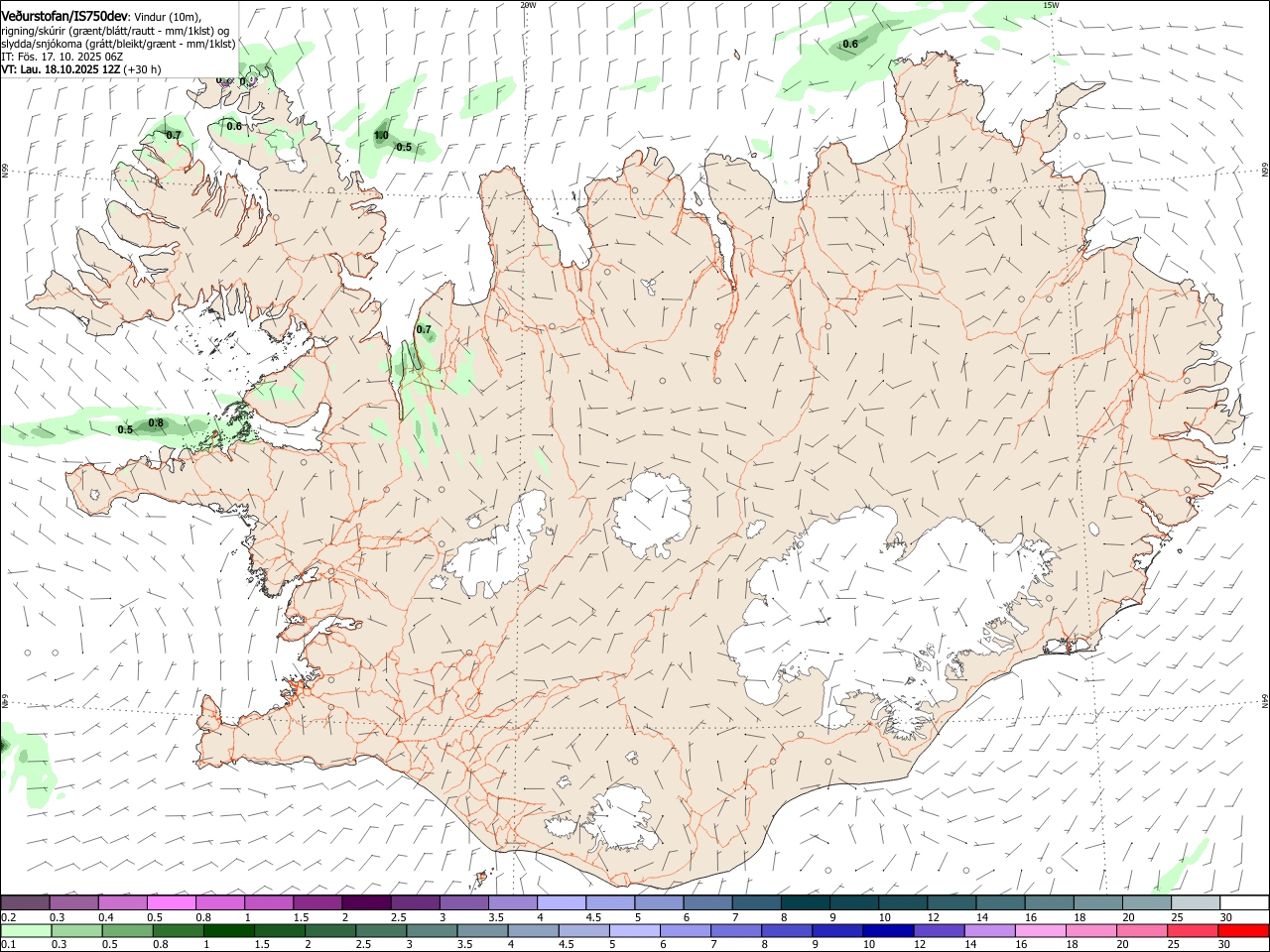1270x952 pixels.
Task: Click the '1.0' precipitation value on the map
Action: [x=381, y=135]
